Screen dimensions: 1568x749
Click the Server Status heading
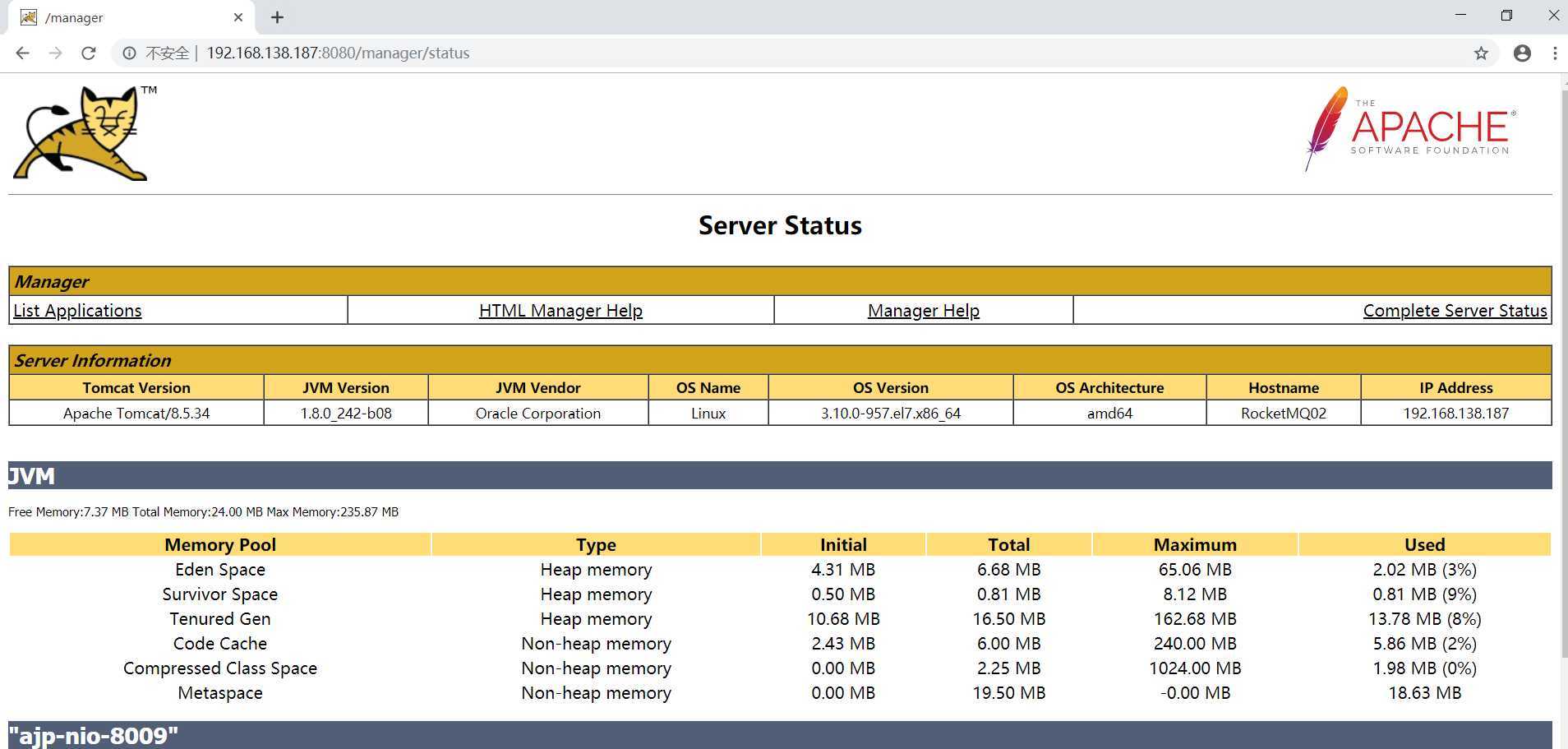point(780,225)
